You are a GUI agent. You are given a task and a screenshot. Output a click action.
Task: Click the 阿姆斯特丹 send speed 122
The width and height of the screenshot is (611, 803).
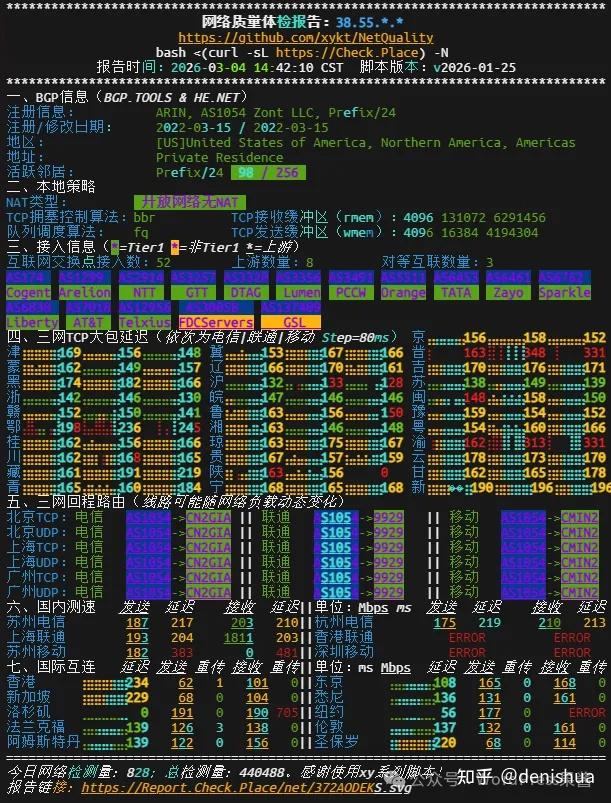pyautogui.click(x=182, y=743)
